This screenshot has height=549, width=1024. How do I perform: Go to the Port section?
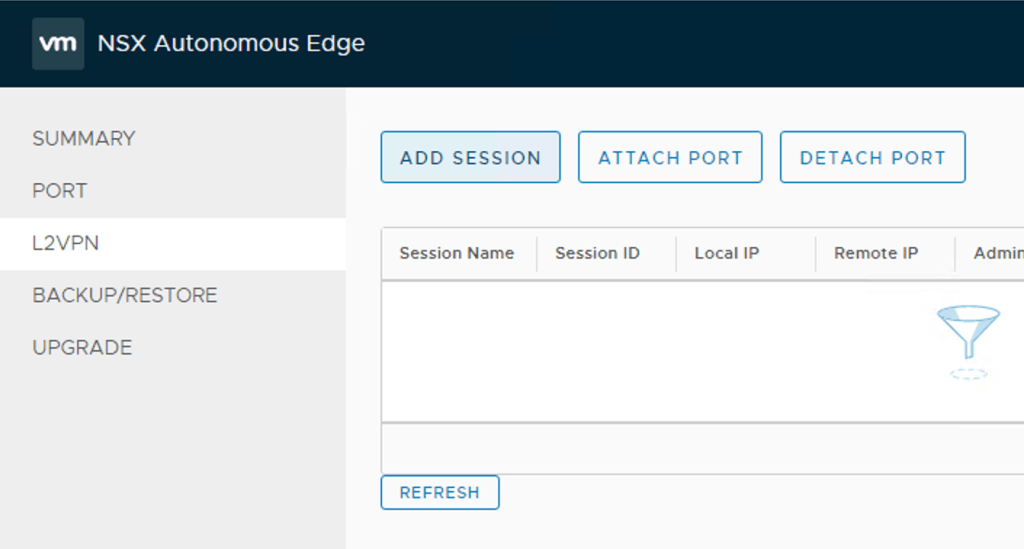(x=60, y=191)
